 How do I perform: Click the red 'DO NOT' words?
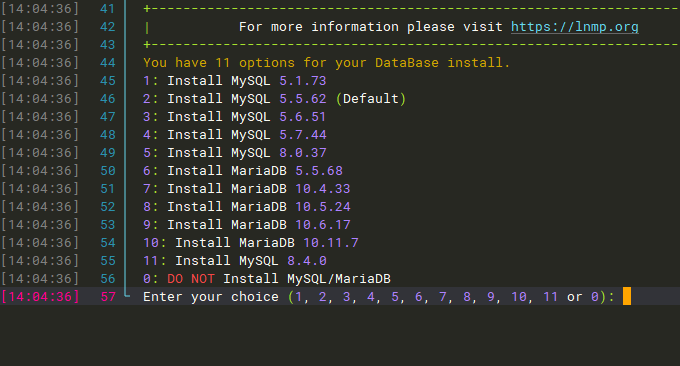pos(191,279)
